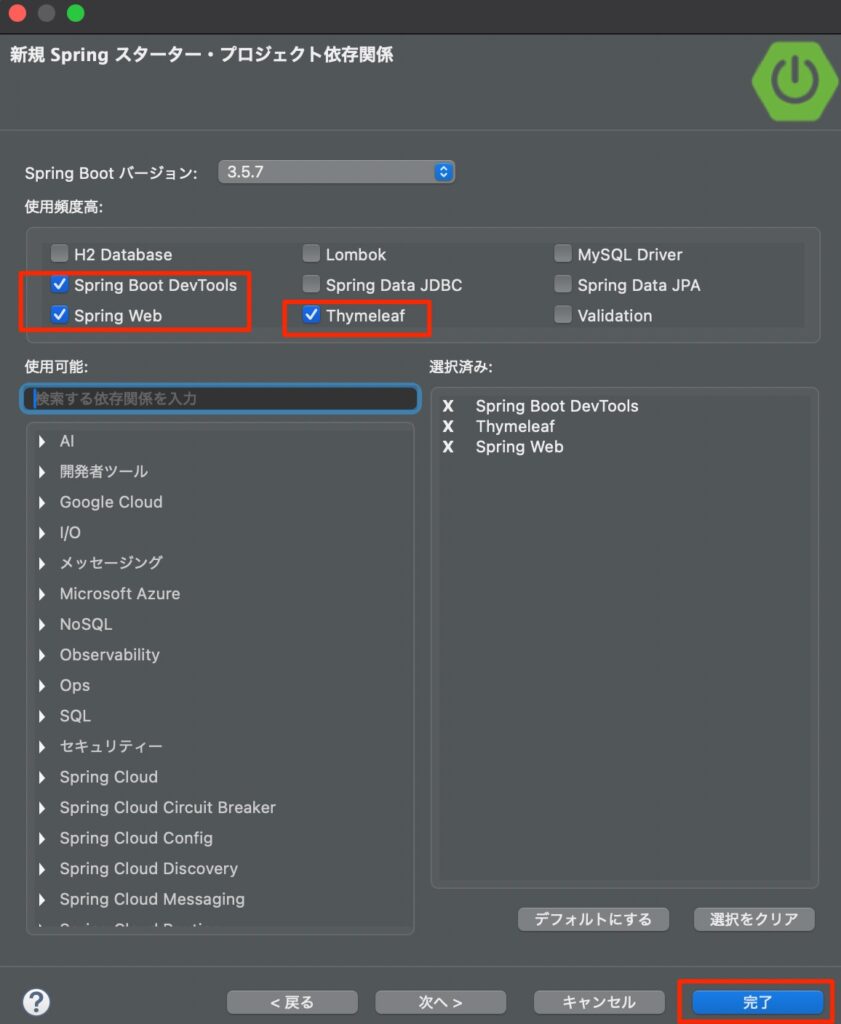The height and width of the screenshot is (1024, 841).
Task: Focus the dependency search input field
Action: pos(220,398)
